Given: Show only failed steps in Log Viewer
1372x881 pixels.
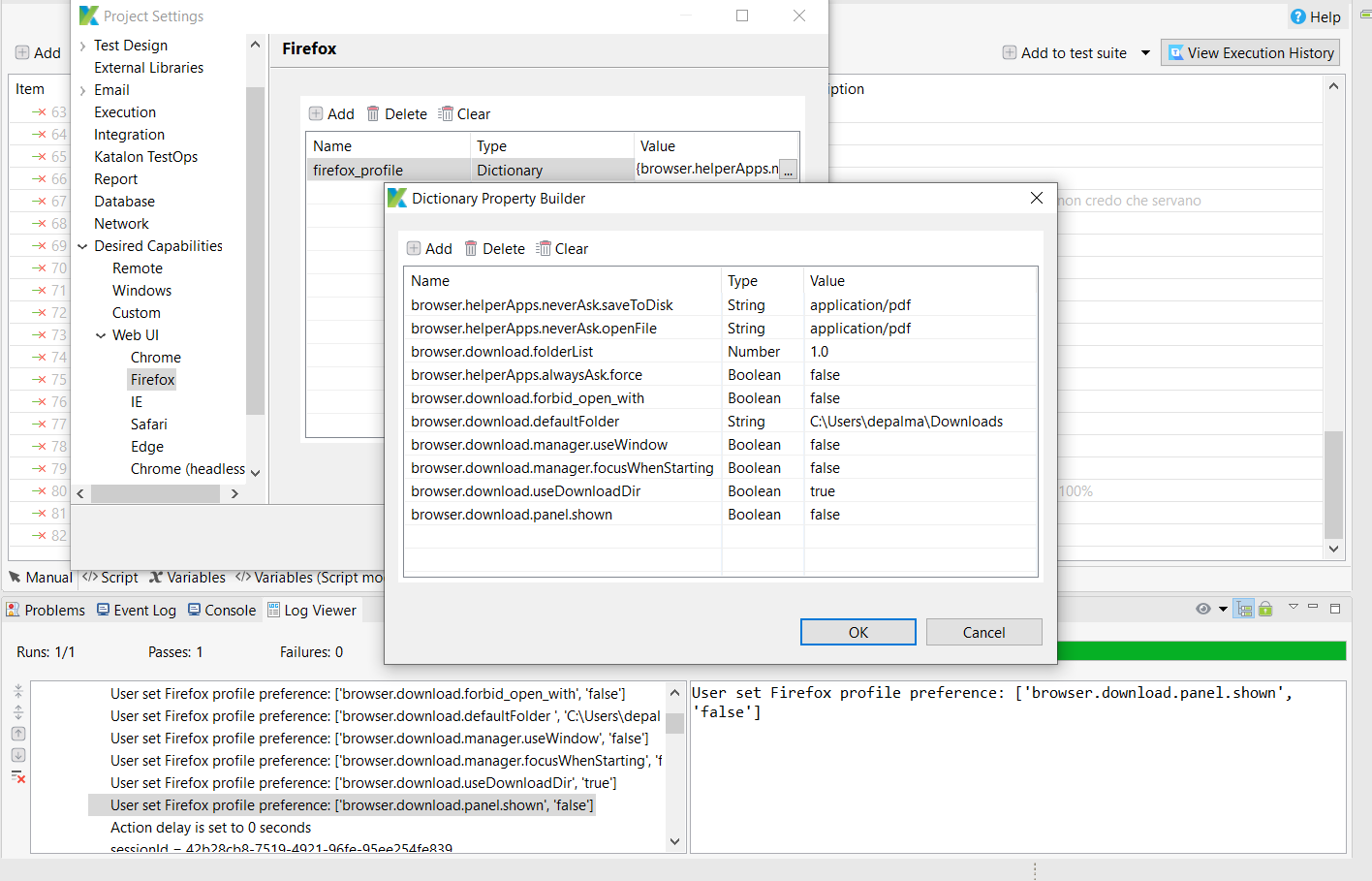Looking at the screenshot, I should coord(18,776).
